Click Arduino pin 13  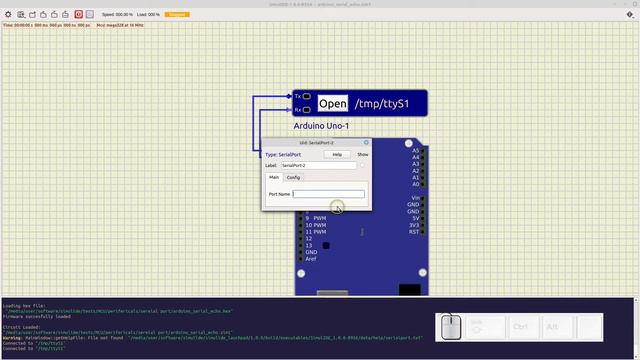click(301, 245)
